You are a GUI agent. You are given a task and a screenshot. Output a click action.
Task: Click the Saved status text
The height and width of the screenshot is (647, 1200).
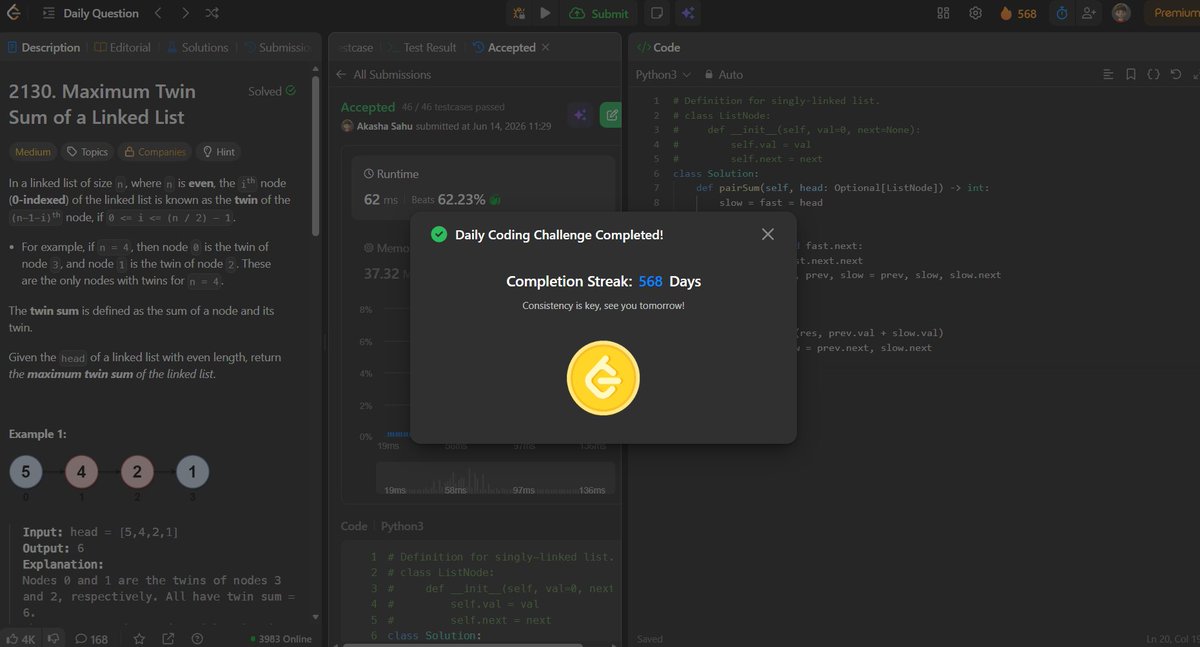click(x=650, y=639)
